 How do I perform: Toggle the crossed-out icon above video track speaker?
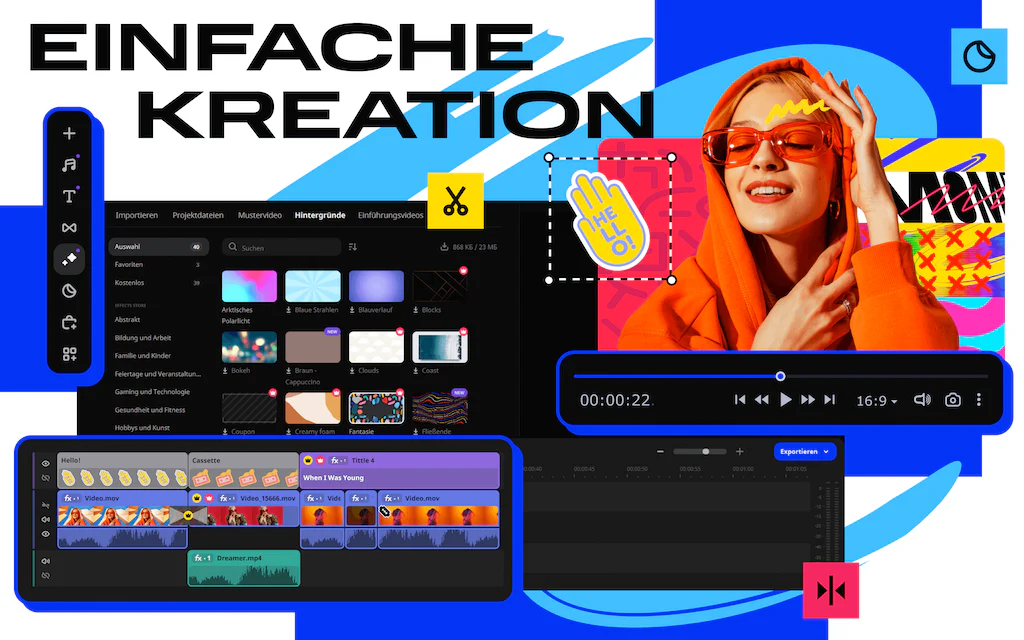46,505
